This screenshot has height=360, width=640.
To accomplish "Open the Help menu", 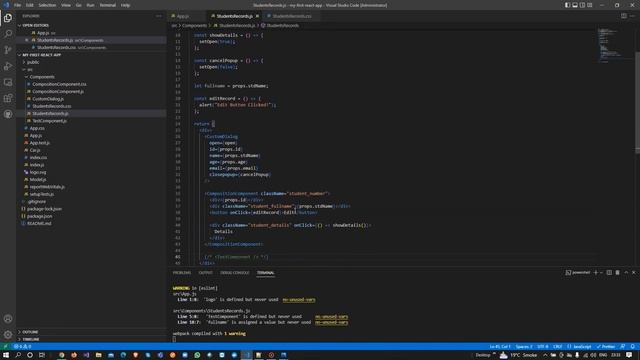I will click(x=125, y=5).
